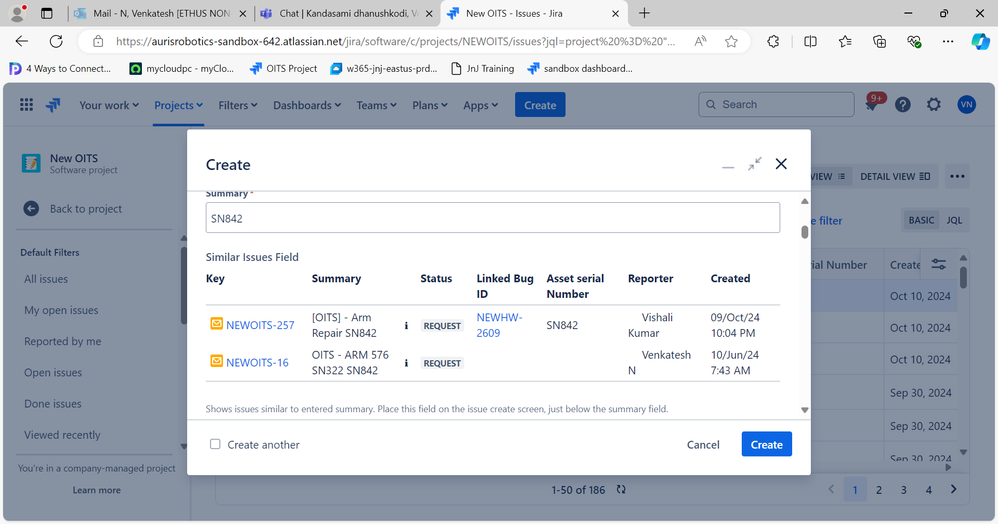Click the New OITS project avatar icon

(x=31, y=164)
